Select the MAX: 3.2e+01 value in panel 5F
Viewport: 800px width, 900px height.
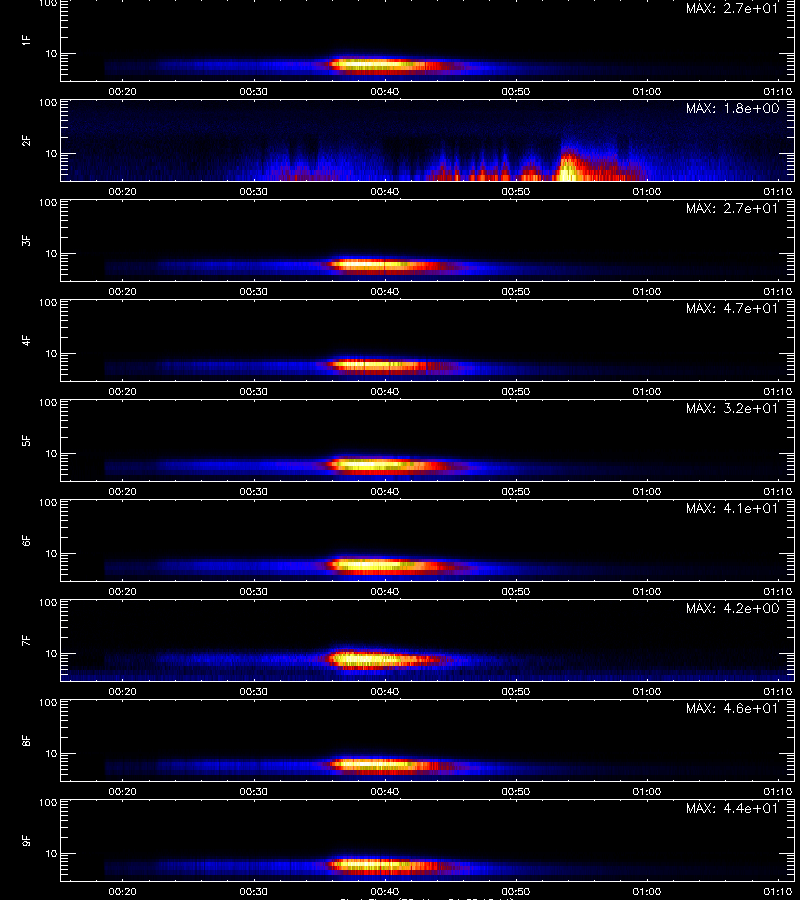coord(732,408)
